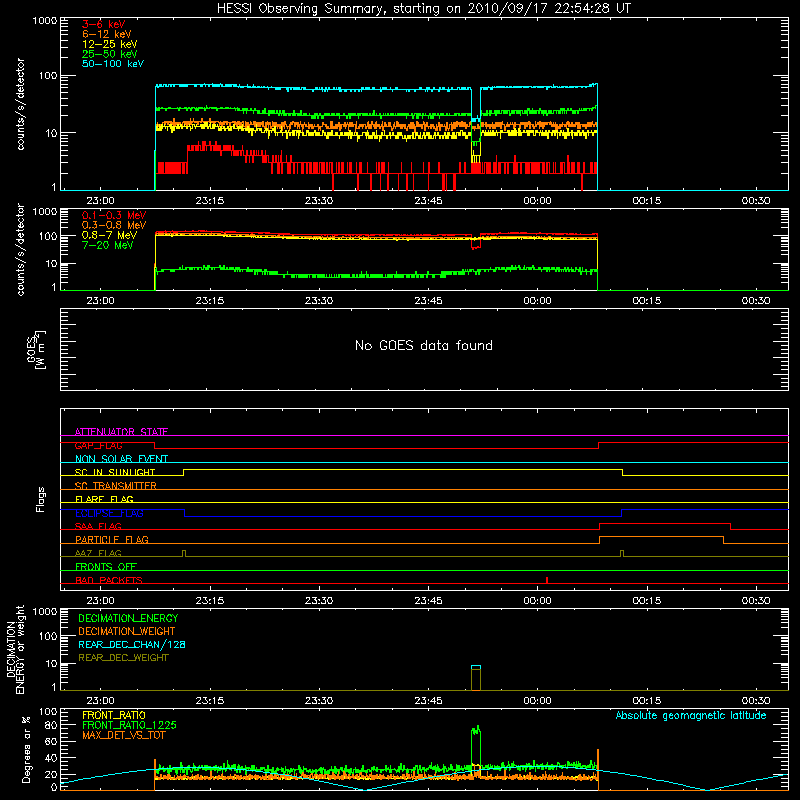Viewport: 800px width, 800px height.
Task: Click the FRONT_RATIO_1225 legend label
Action: coord(129,725)
